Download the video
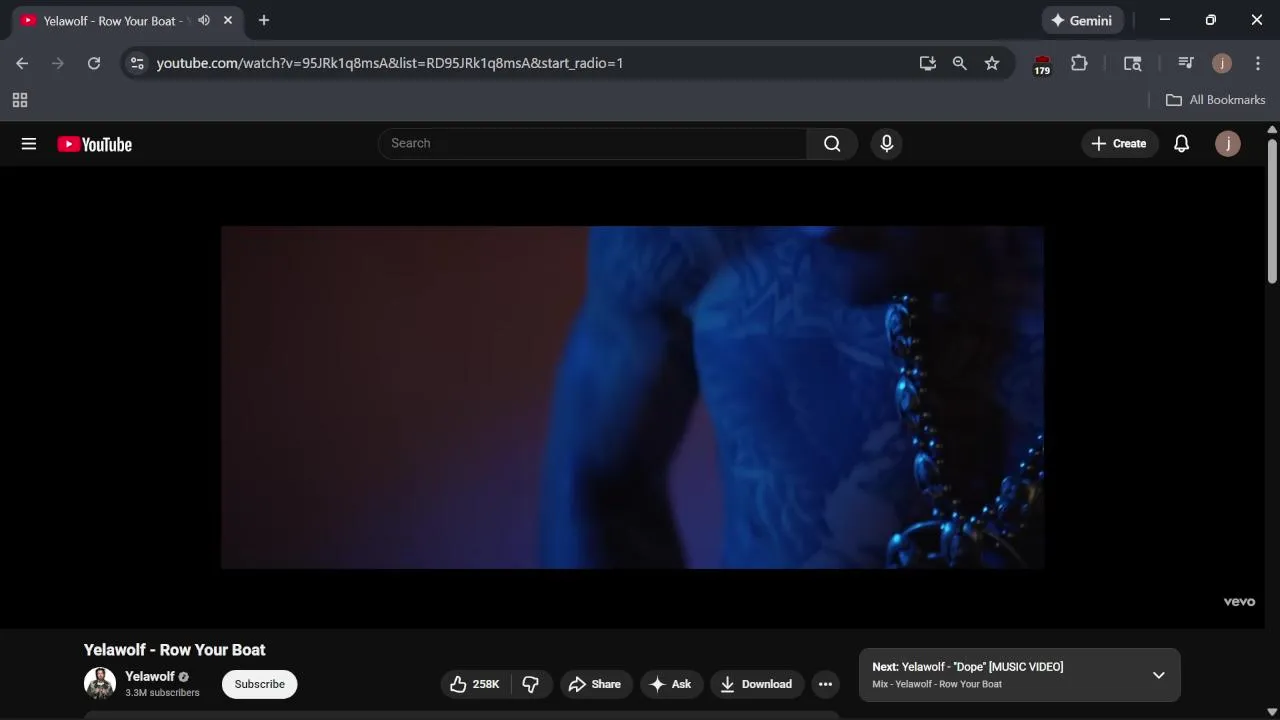 click(x=757, y=684)
